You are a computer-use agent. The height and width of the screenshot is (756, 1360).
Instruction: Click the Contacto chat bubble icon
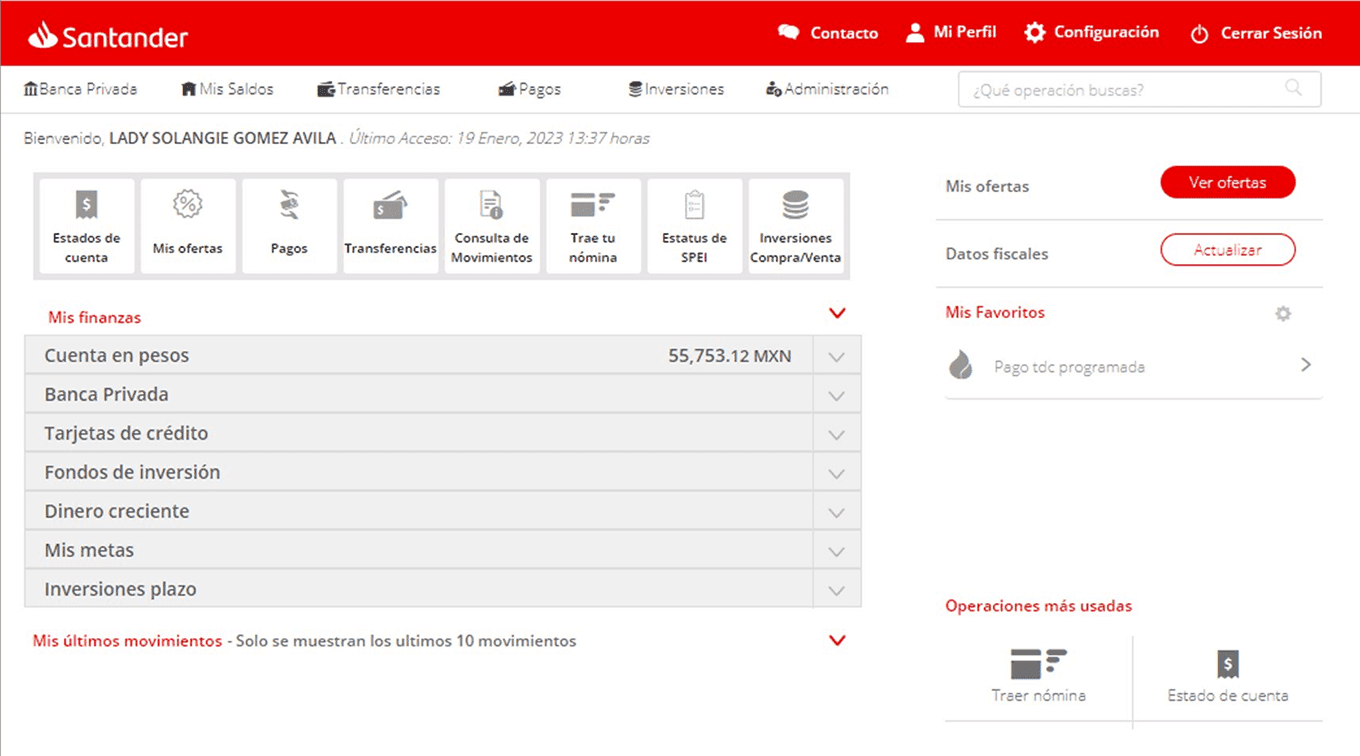(788, 33)
